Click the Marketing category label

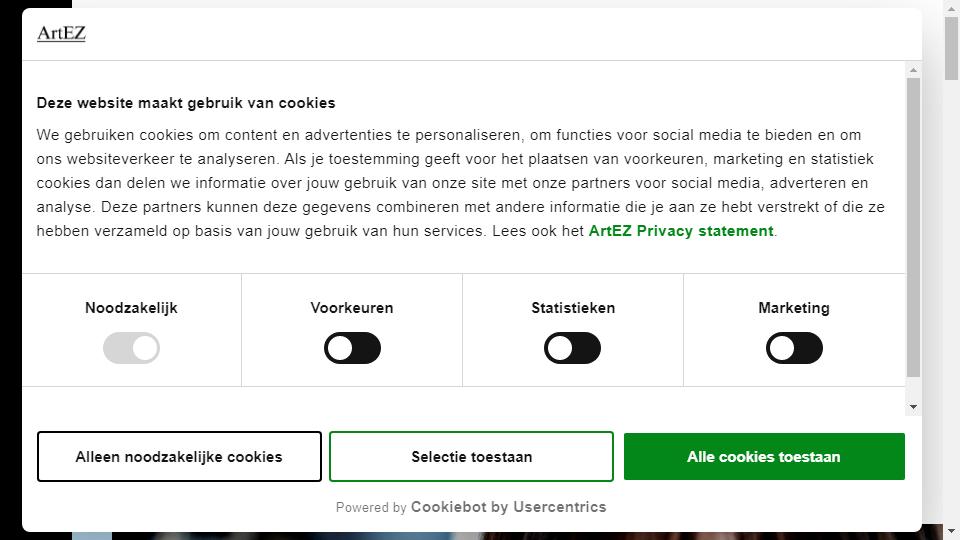(x=794, y=308)
